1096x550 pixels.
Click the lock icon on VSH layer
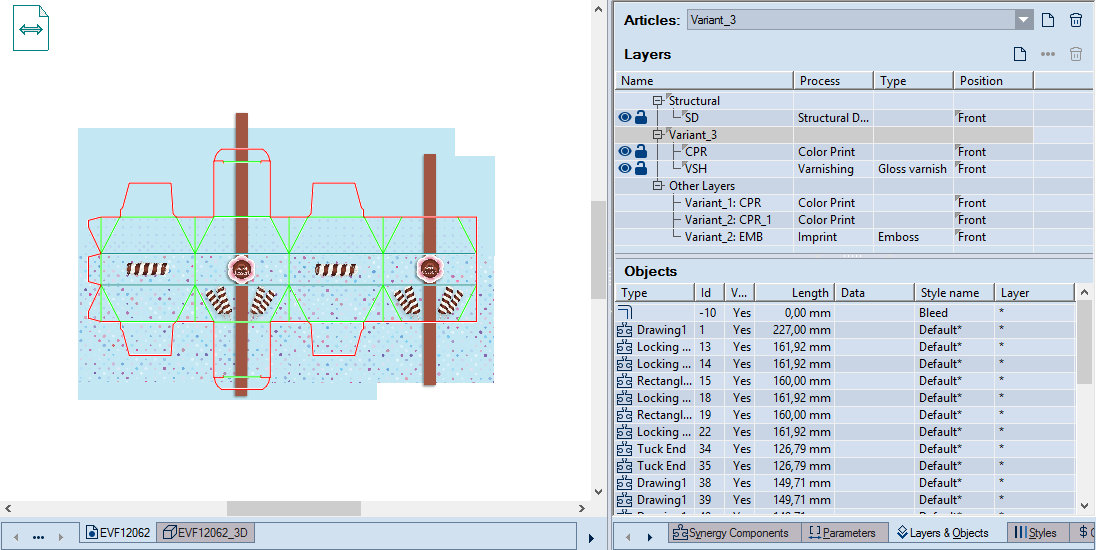(641, 169)
